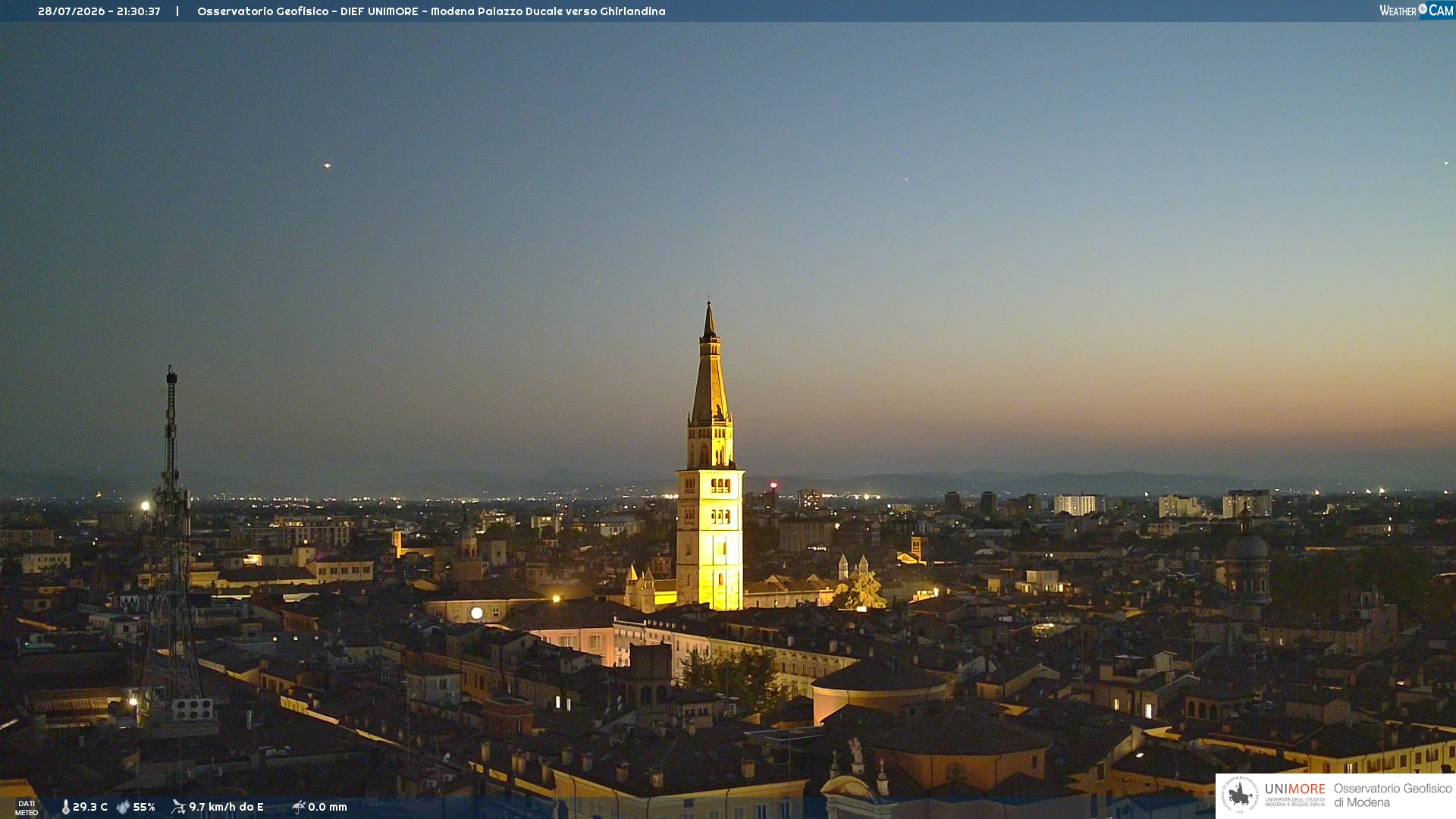
Task: Select the 0.0 mm rainfall value
Action: (x=328, y=807)
